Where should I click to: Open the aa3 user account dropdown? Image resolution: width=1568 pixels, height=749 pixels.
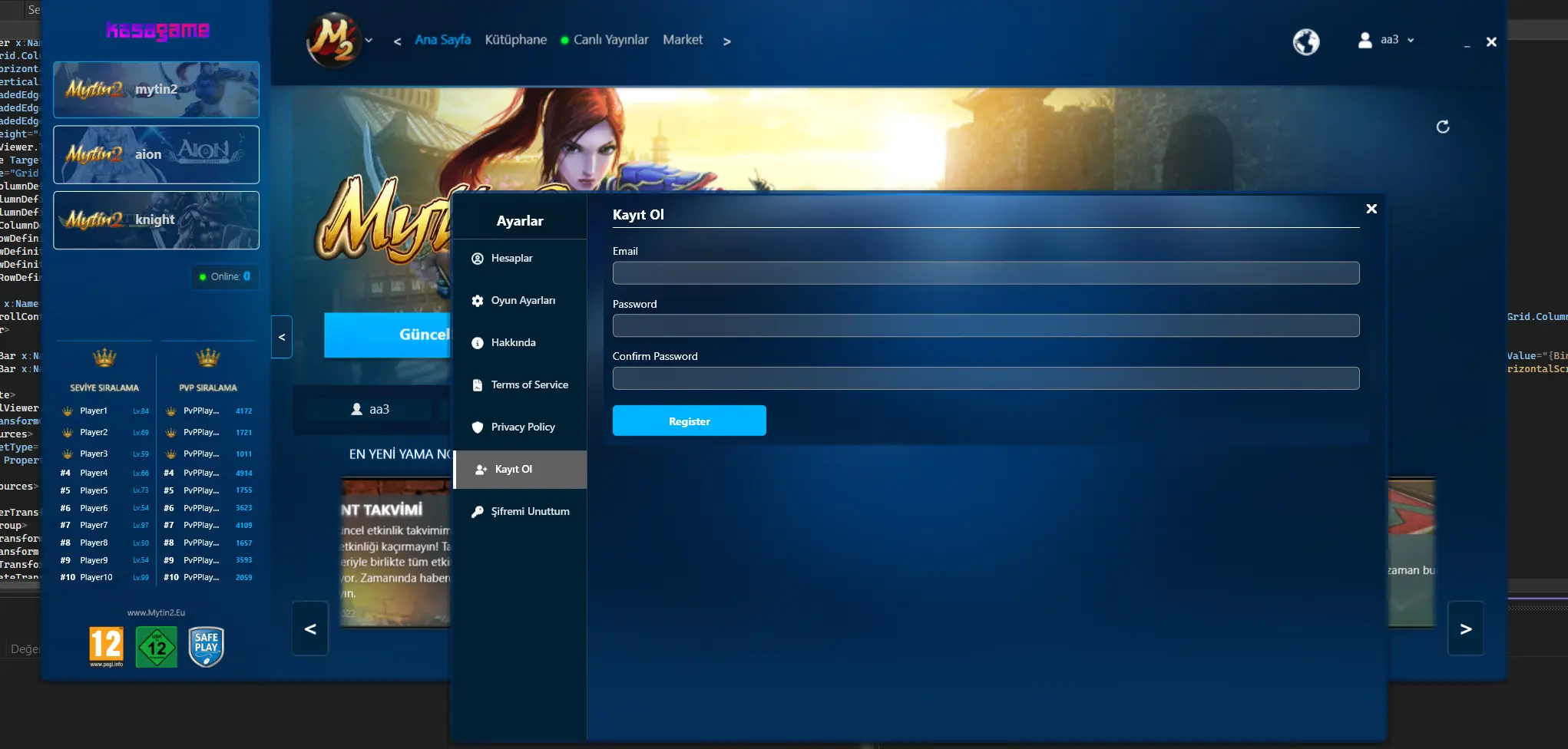[x=1387, y=40]
